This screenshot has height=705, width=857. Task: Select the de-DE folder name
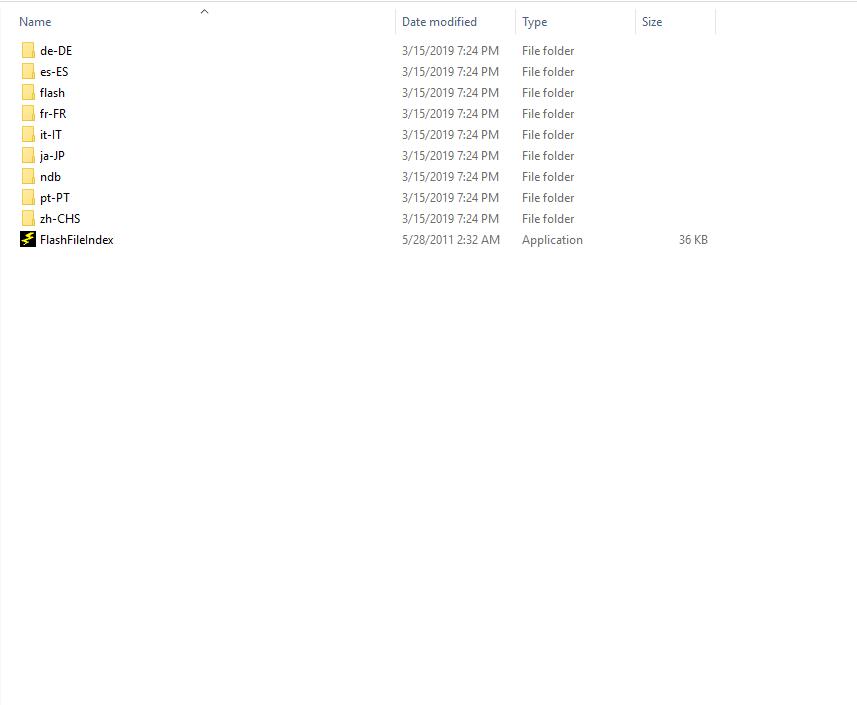56,51
